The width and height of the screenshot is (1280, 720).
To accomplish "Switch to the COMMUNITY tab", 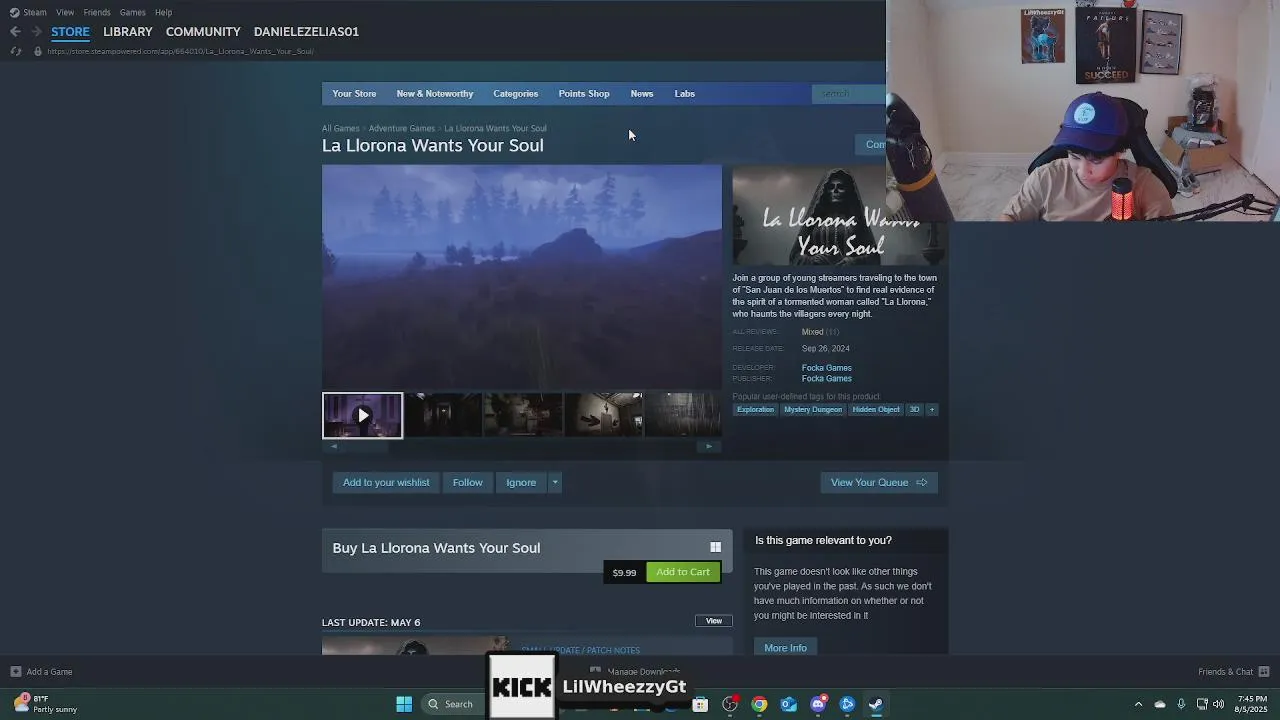I will [203, 32].
